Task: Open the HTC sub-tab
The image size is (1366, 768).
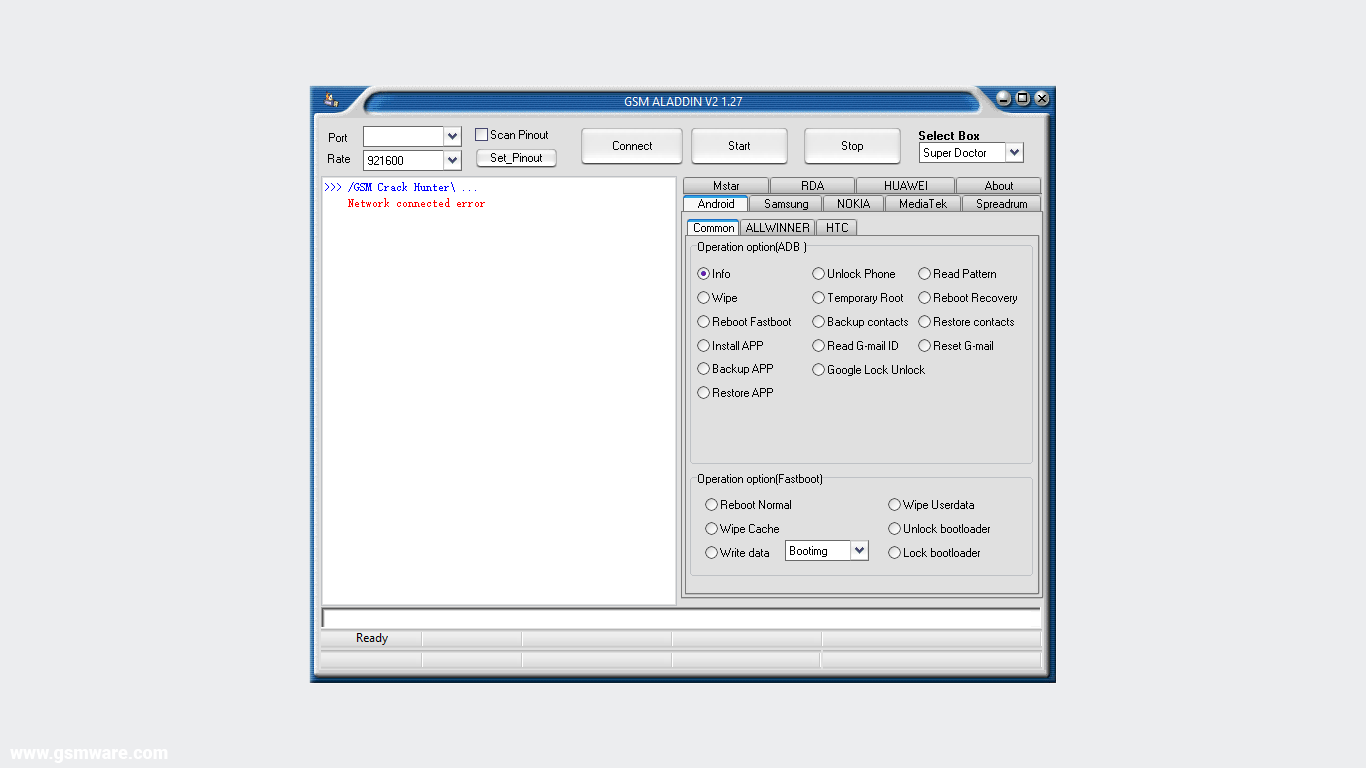Action: click(x=837, y=227)
